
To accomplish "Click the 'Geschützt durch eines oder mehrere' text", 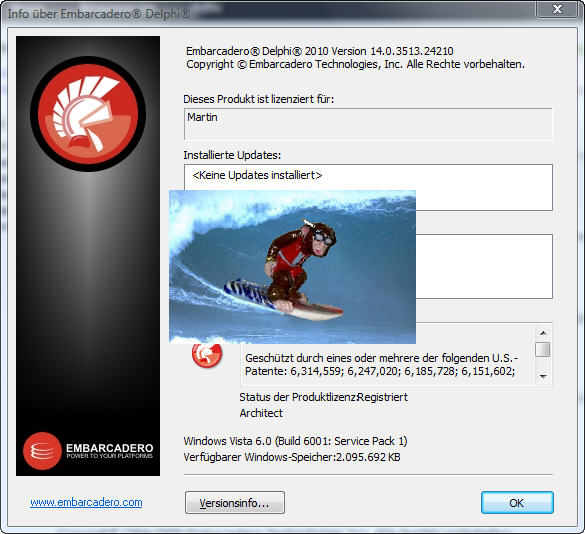I will coord(382,358).
